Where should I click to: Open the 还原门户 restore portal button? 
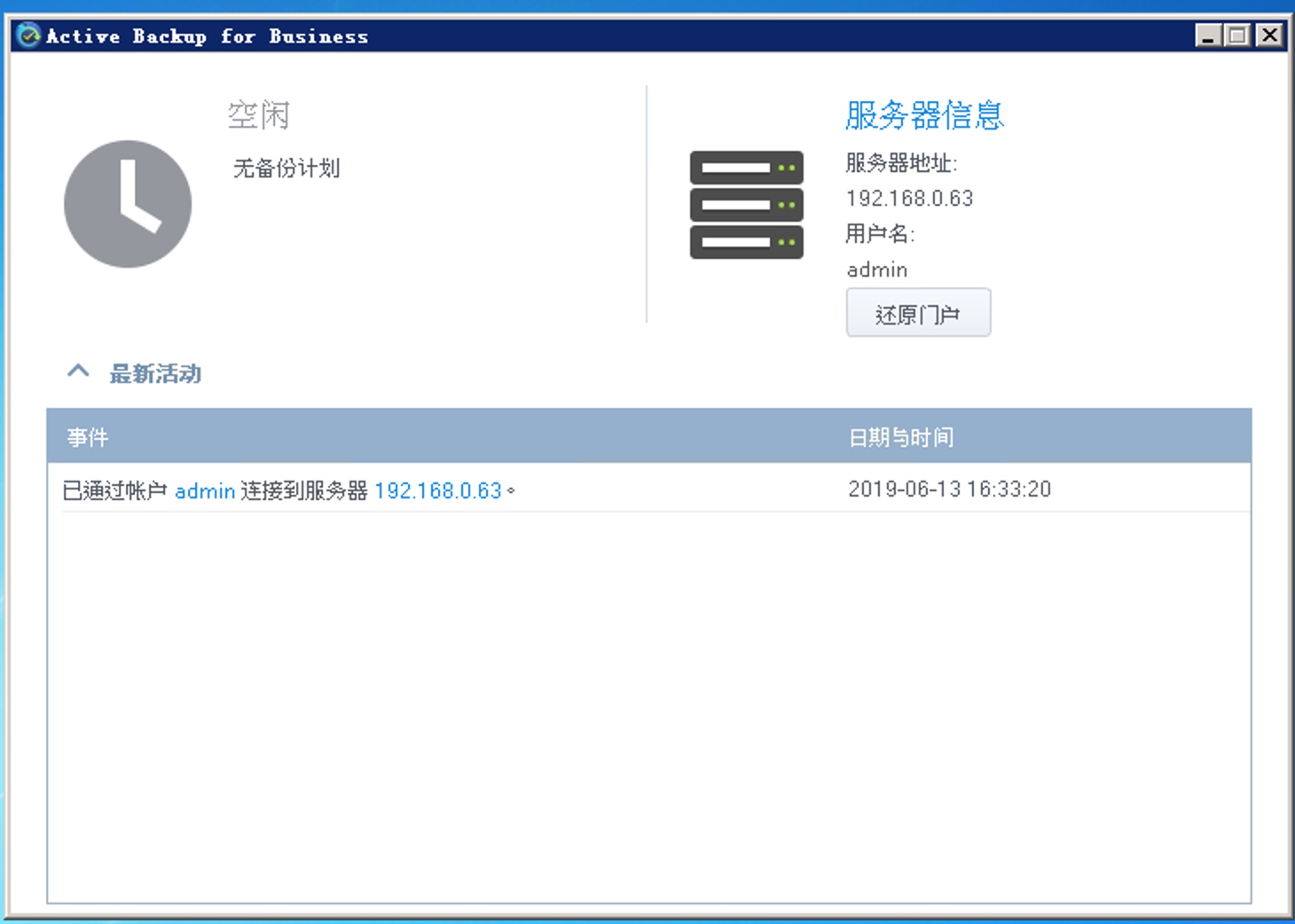pos(918,313)
